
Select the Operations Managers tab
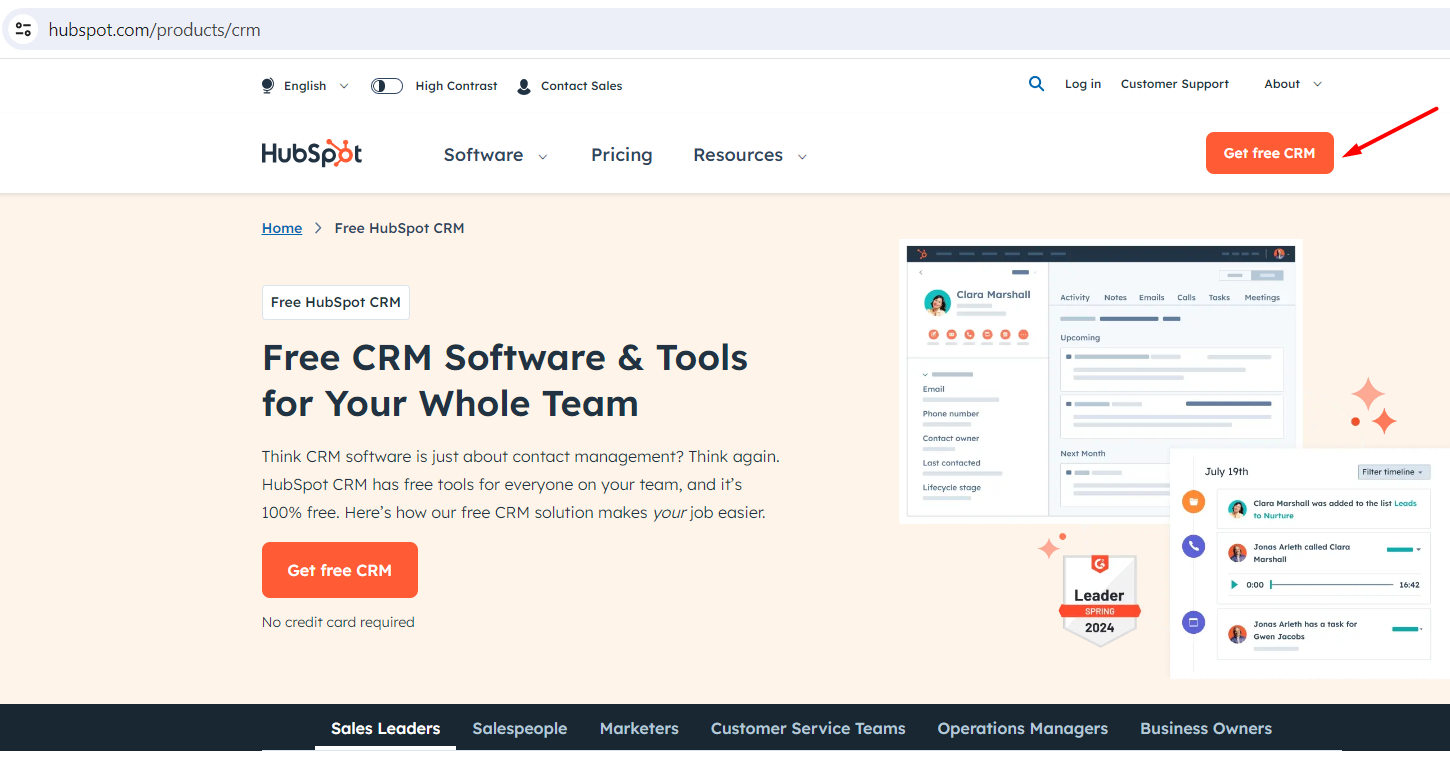[1022, 728]
